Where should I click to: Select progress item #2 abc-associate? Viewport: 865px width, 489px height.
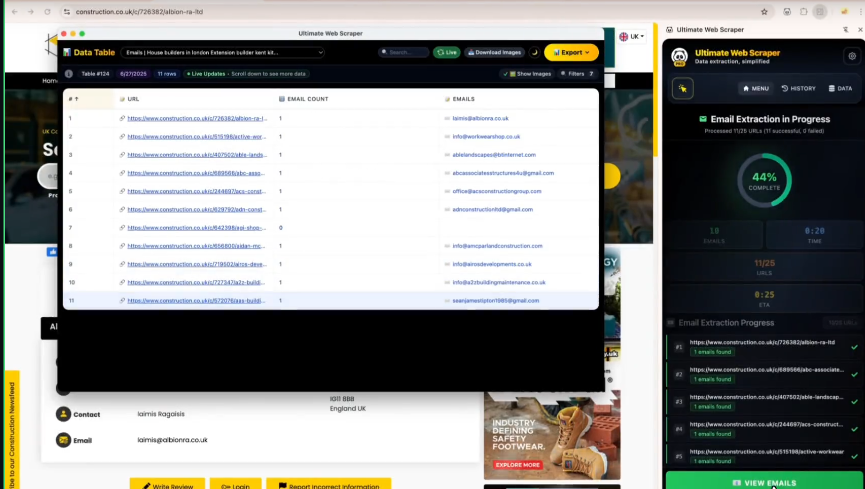point(763,374)
